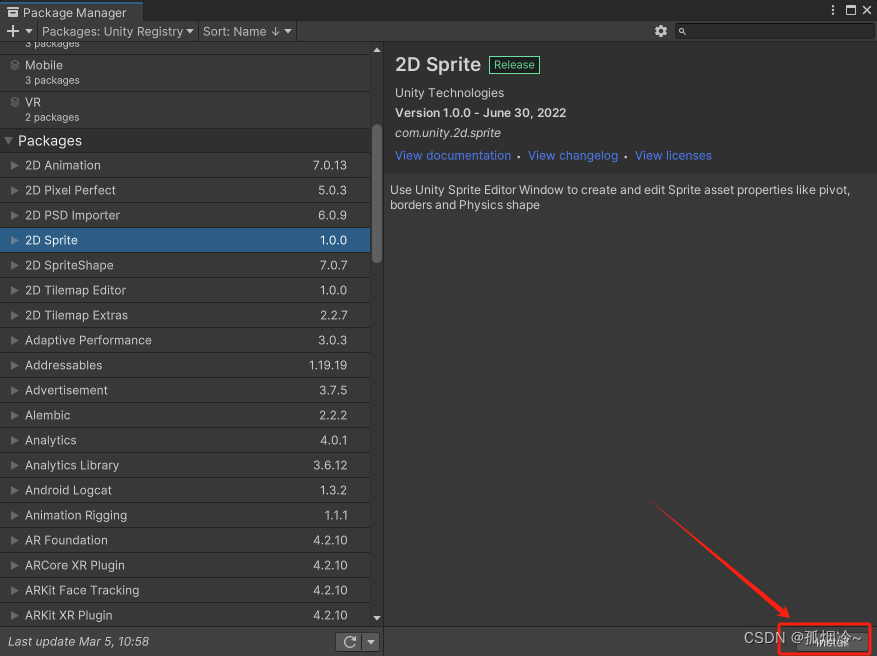
Task: Open the View licenses link
Action: 673,155
